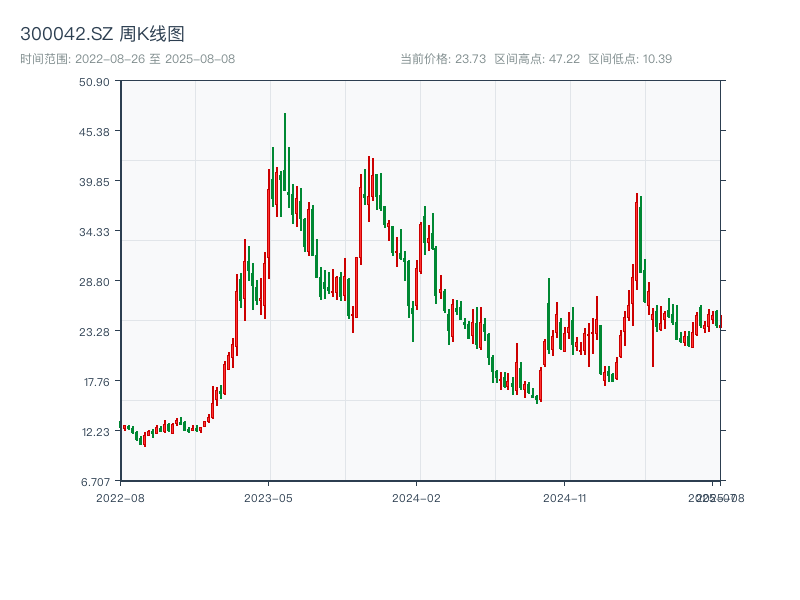Click the 39.85 y-axis label

pyautogui.click(x=94, y=182)
